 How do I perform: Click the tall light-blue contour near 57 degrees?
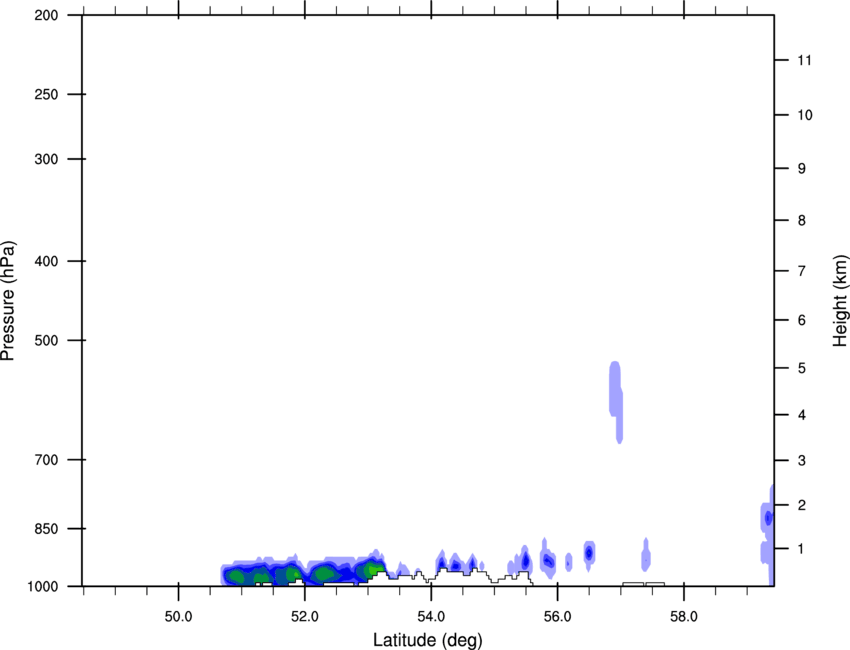[616, 401]
